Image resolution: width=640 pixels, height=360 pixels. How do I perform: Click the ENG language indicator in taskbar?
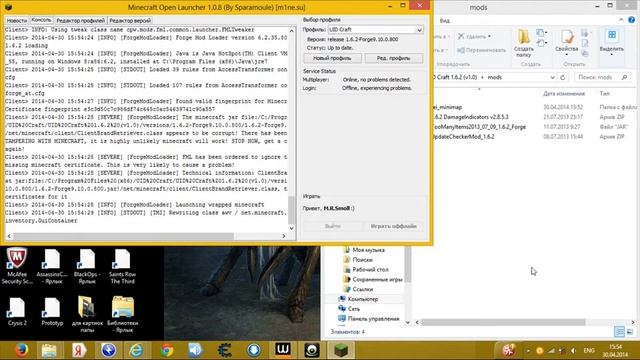point(589,351)
